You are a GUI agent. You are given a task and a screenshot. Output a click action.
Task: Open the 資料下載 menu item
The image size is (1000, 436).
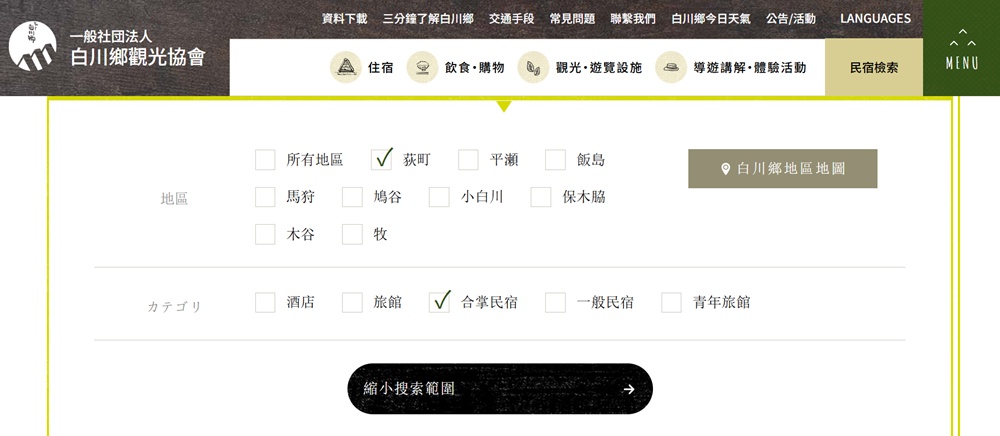(345, 19)
